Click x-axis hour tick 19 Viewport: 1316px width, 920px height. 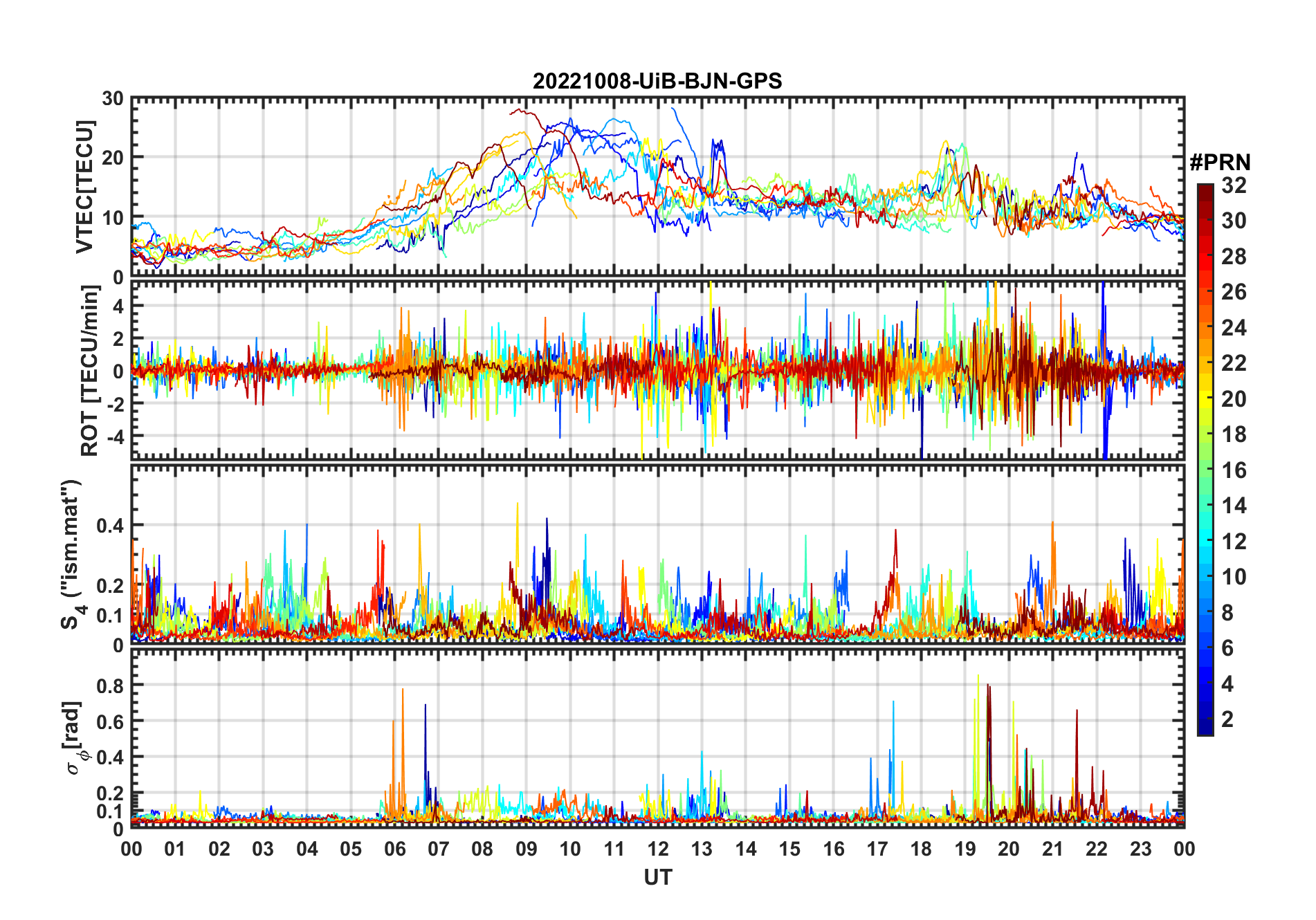click(965, 849)
